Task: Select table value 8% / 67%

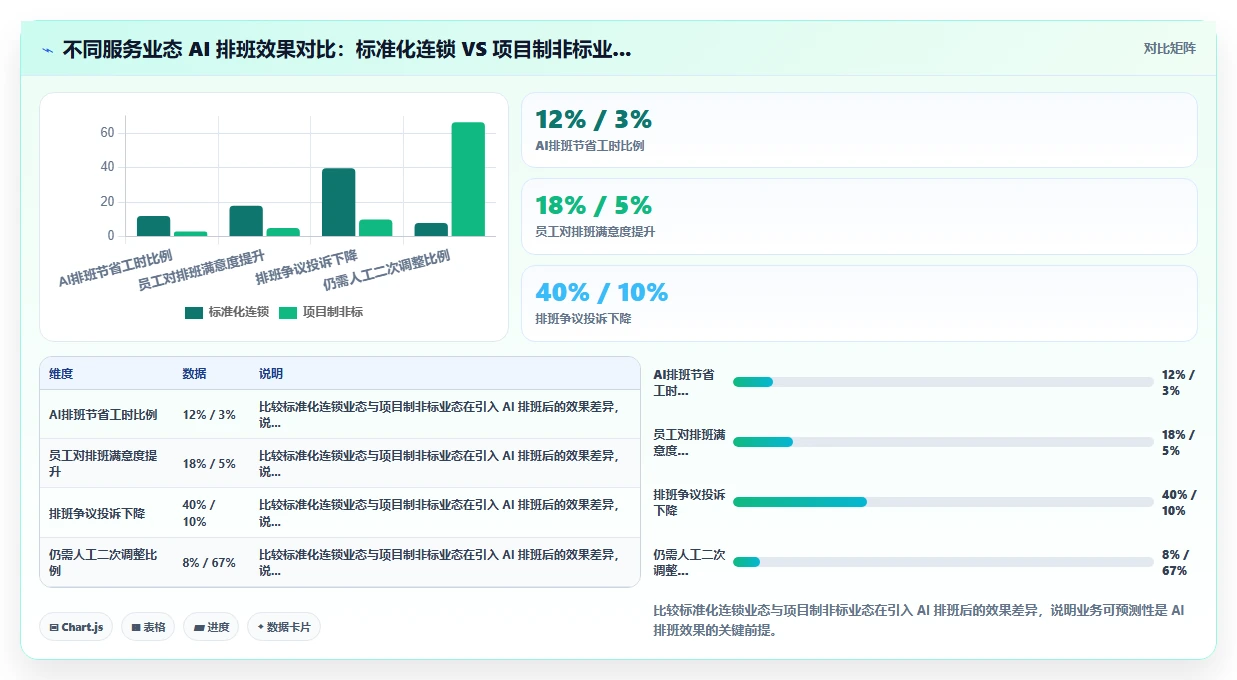Action: click(x=209, y=563)
